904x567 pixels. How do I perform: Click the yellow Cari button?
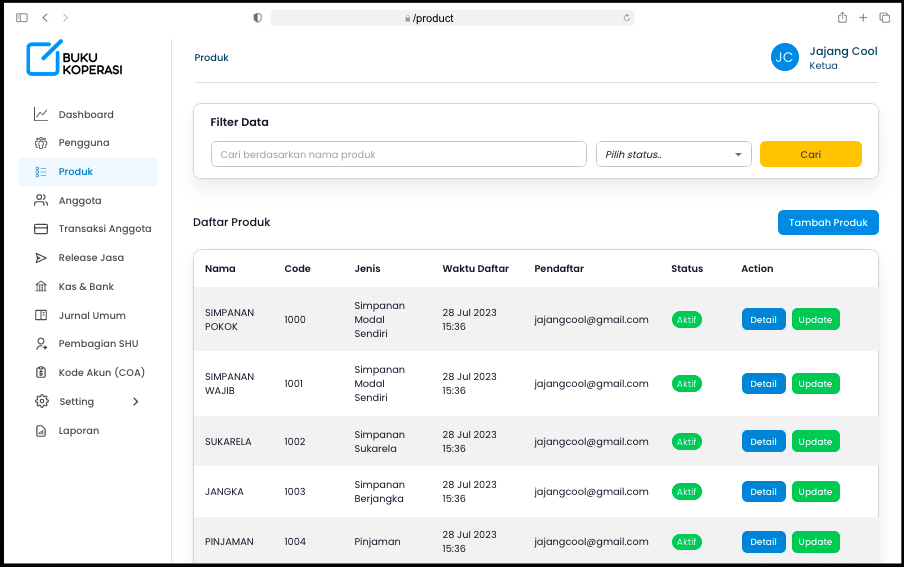coord(810,154)
